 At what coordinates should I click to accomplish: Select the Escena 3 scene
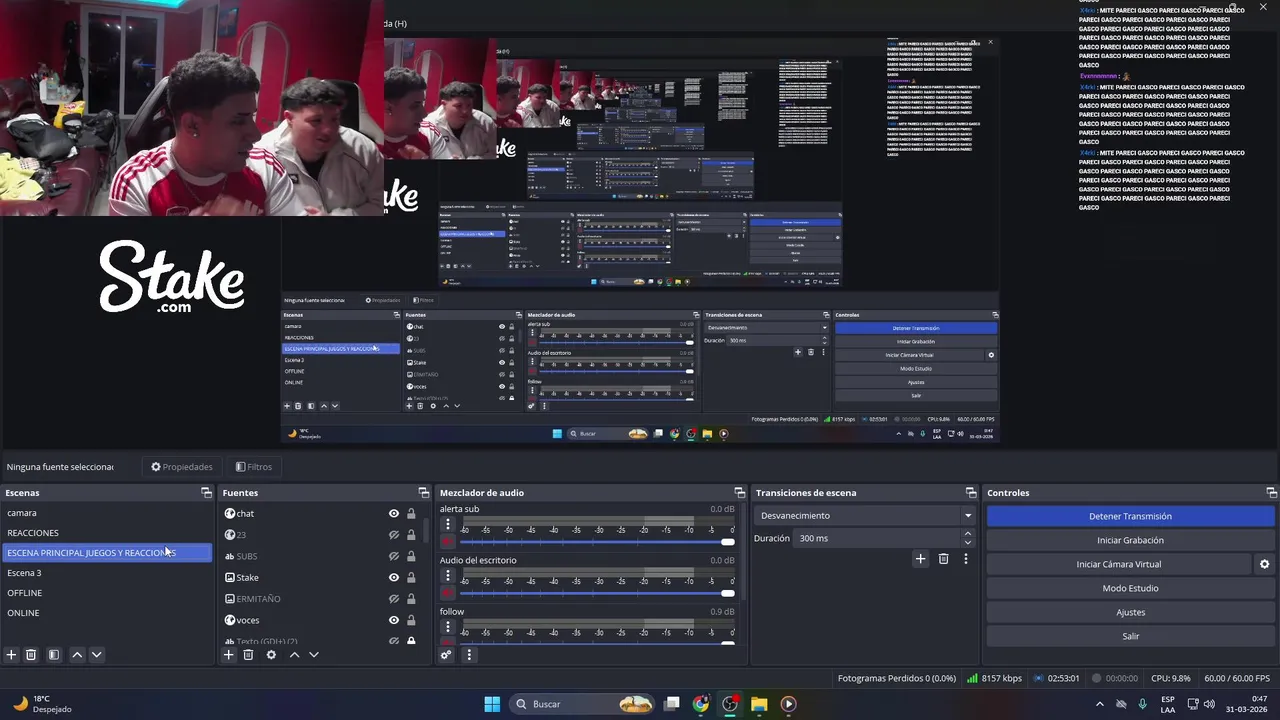pyautogui.click(x=107, y=573)
